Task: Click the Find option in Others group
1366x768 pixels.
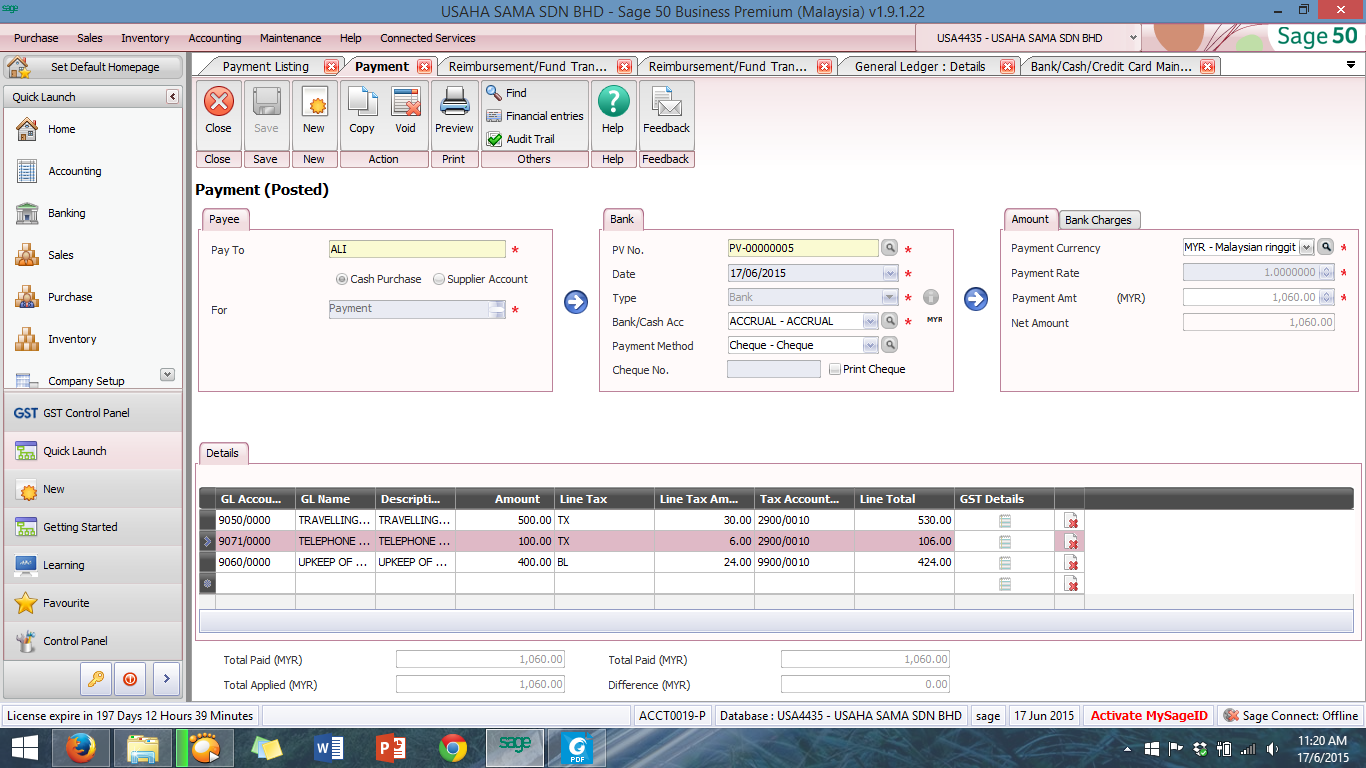Action: click(x=506, y=93)
